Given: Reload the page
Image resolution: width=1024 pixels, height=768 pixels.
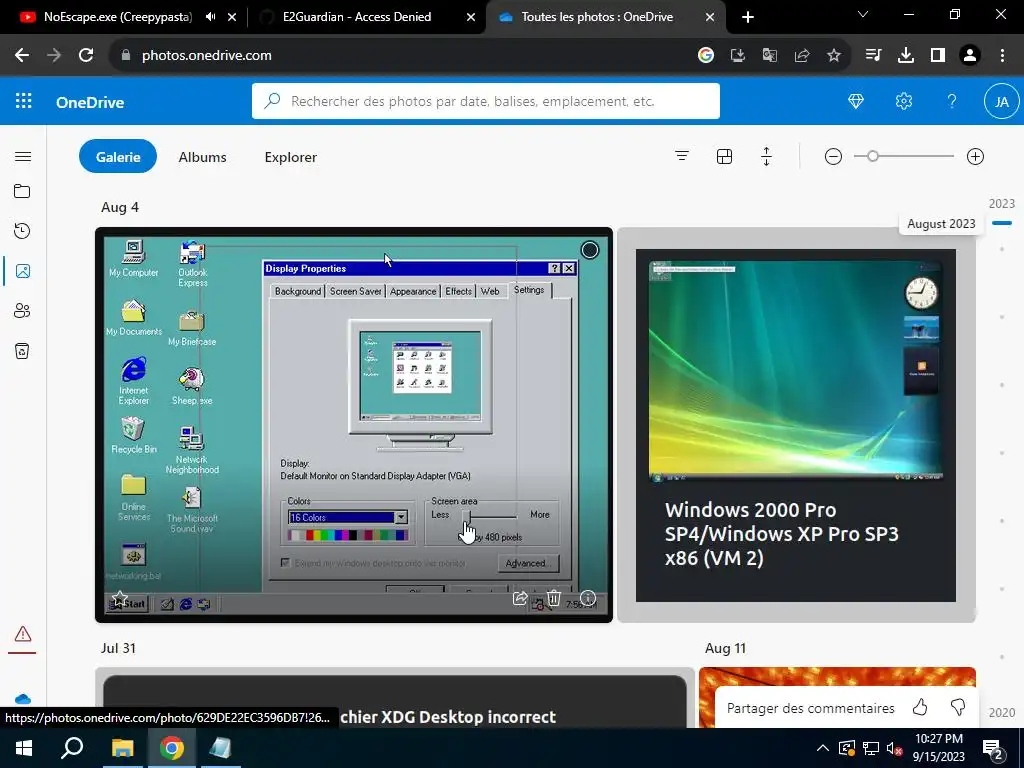Looking at the screenshot, I should click(86, 56).
